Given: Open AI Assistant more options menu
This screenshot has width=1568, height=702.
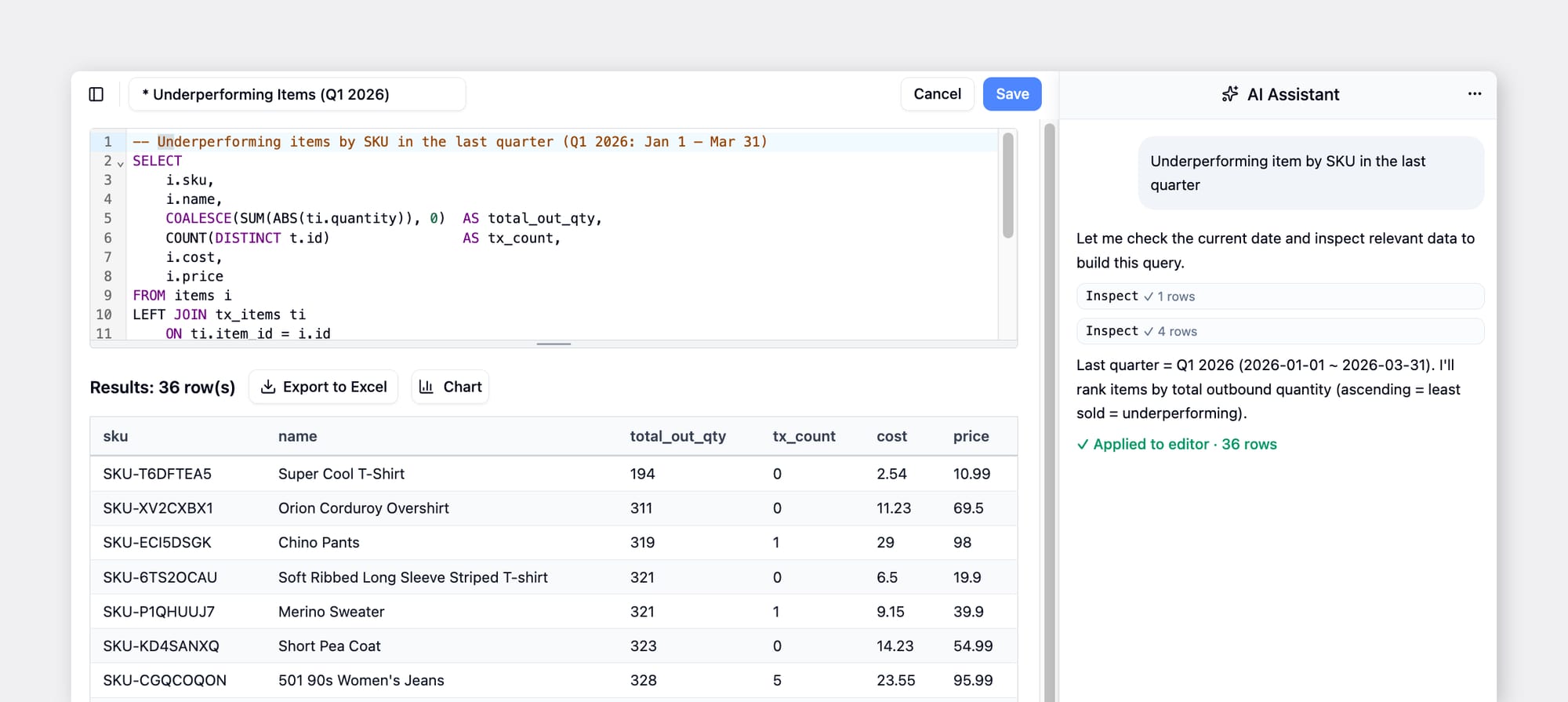Looking at the screenshot, I should (1475, 93).
